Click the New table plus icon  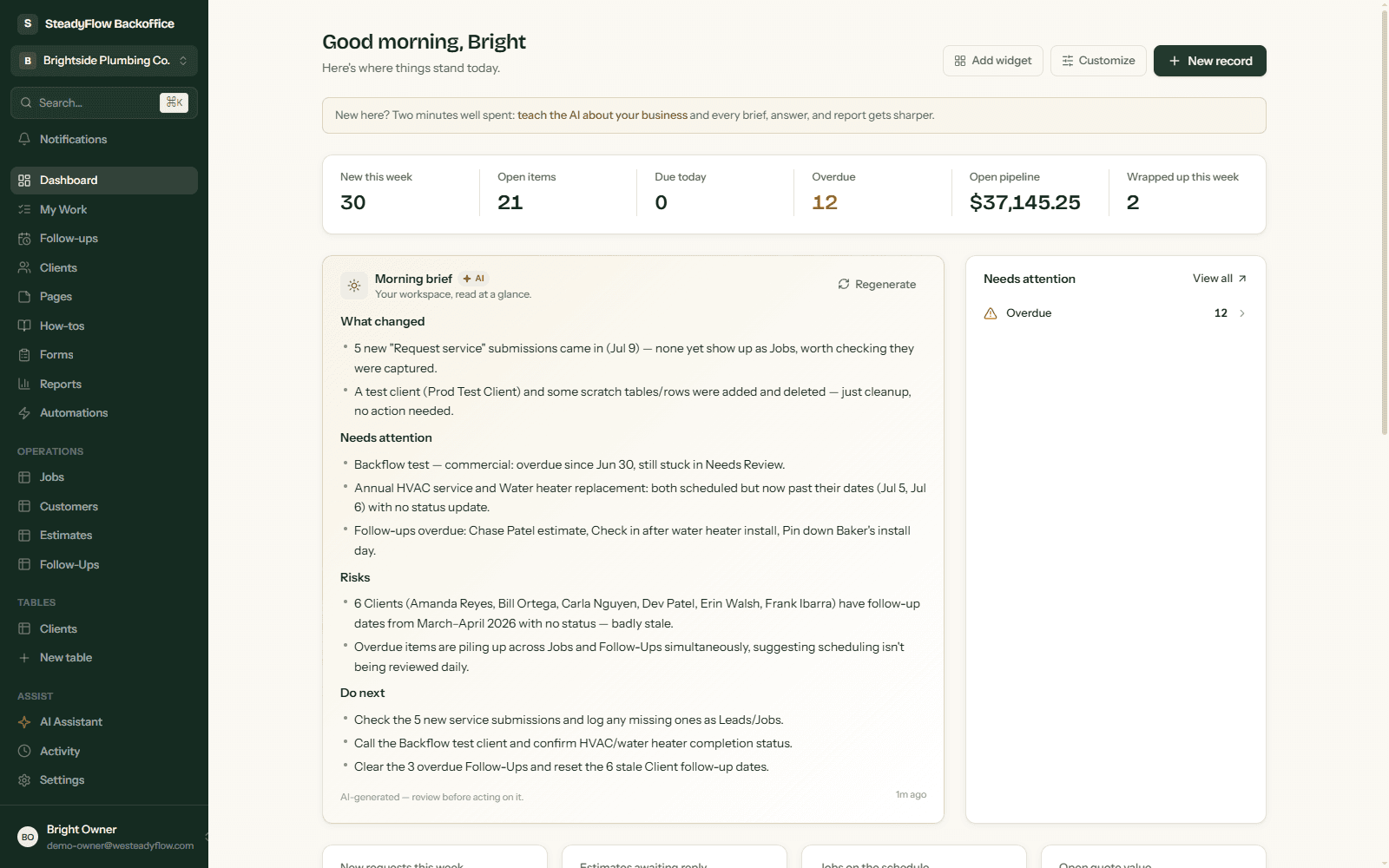24,658
